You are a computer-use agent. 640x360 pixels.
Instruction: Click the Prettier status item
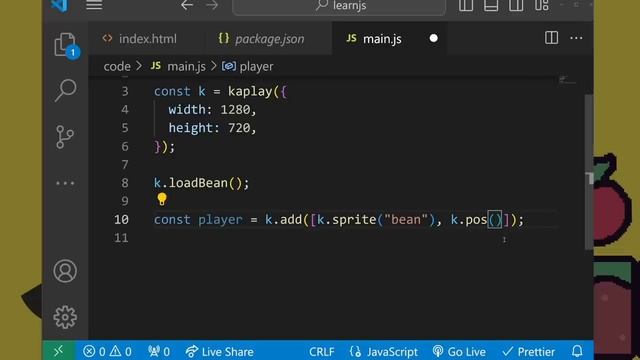point(529,351)
